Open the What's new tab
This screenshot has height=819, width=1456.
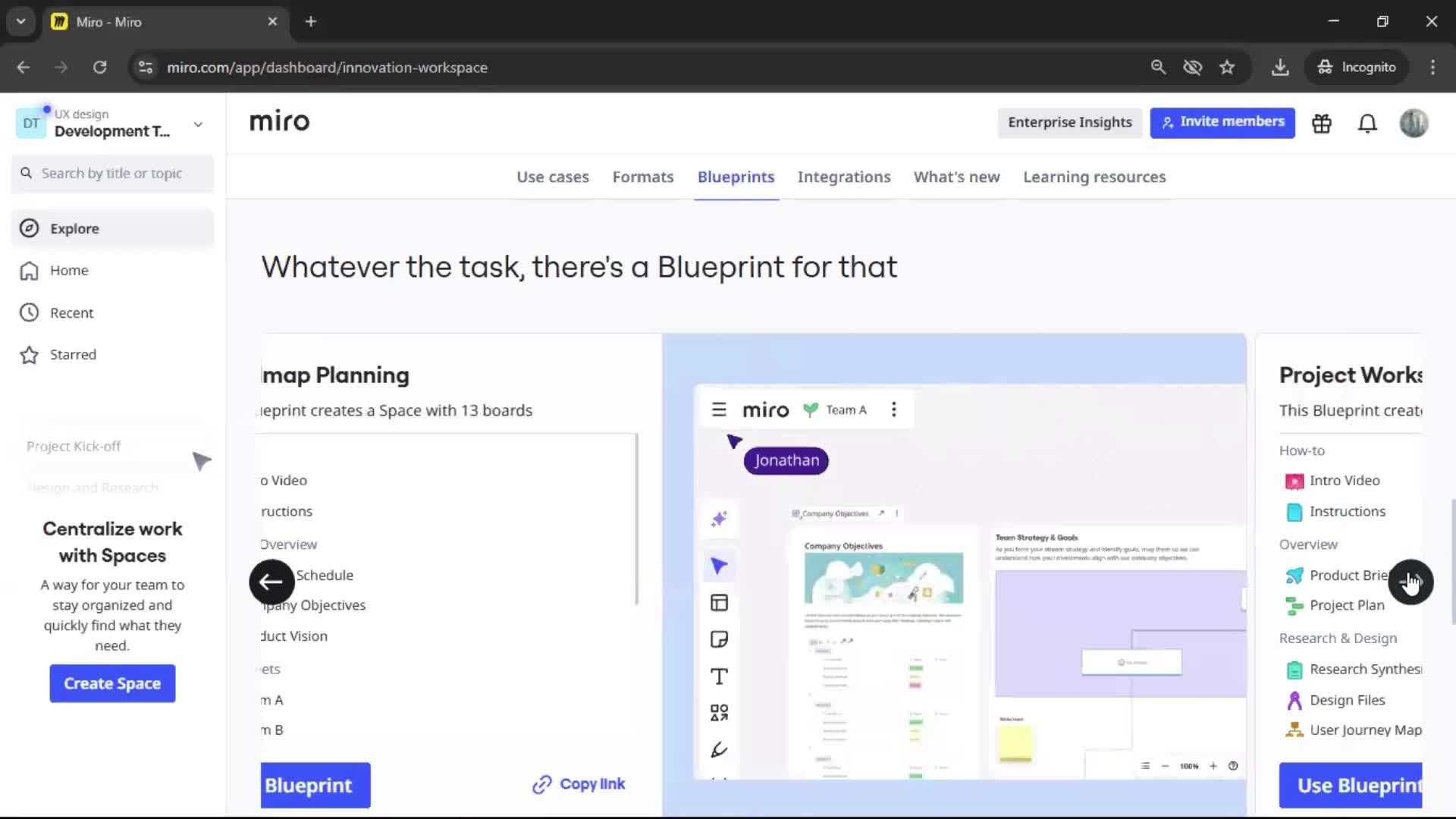pos(956,177)
